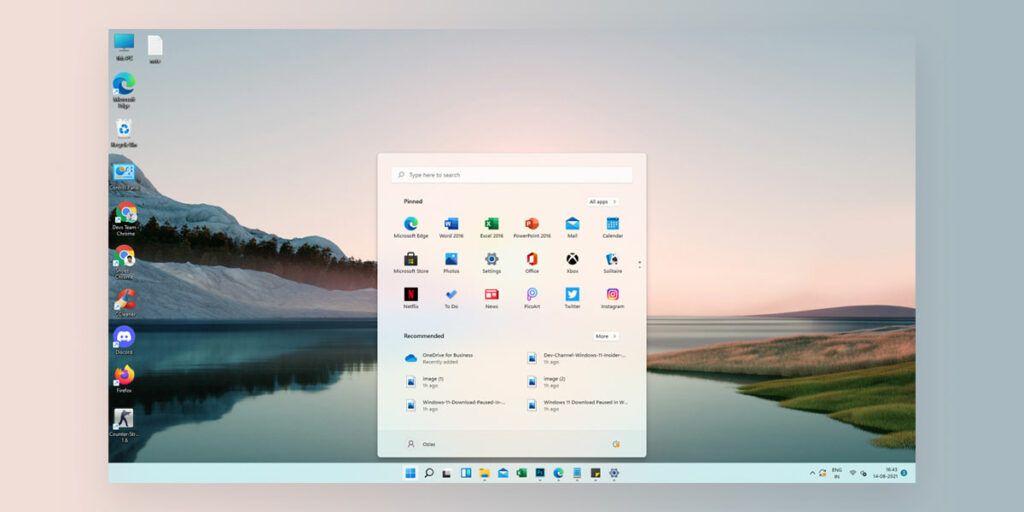Open File Explorer from the taskbar
1024x512 pixels.
coord(484,473)
